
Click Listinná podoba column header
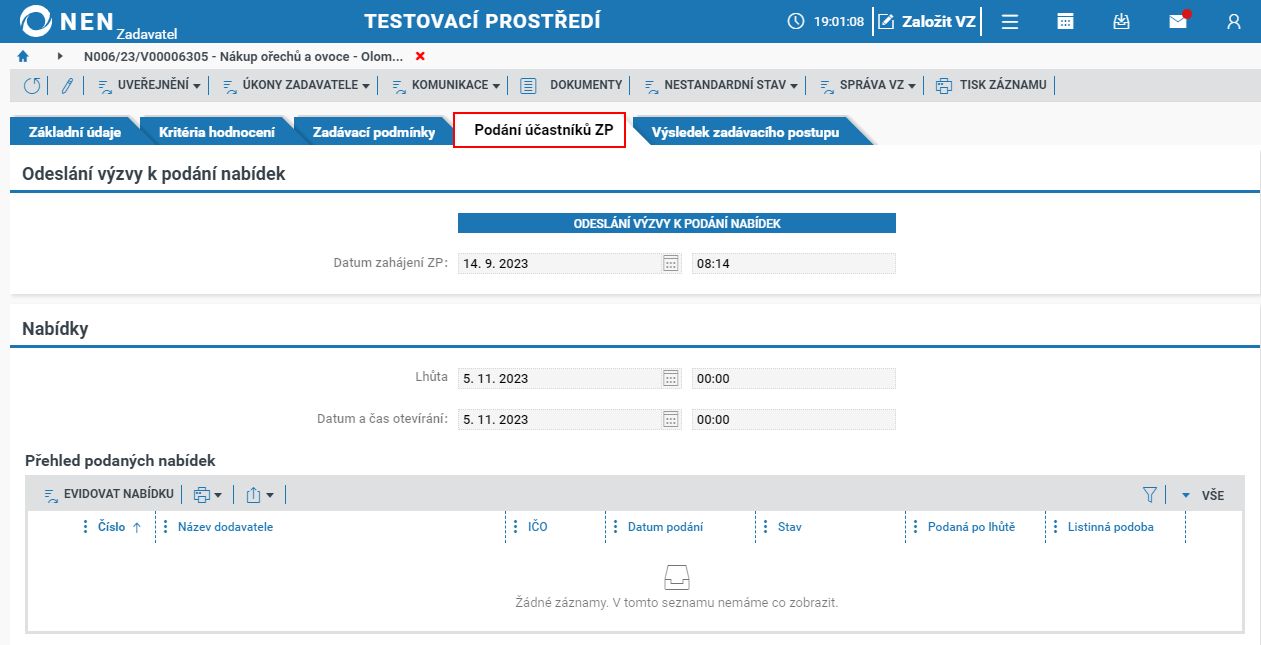click(1110, 527)
